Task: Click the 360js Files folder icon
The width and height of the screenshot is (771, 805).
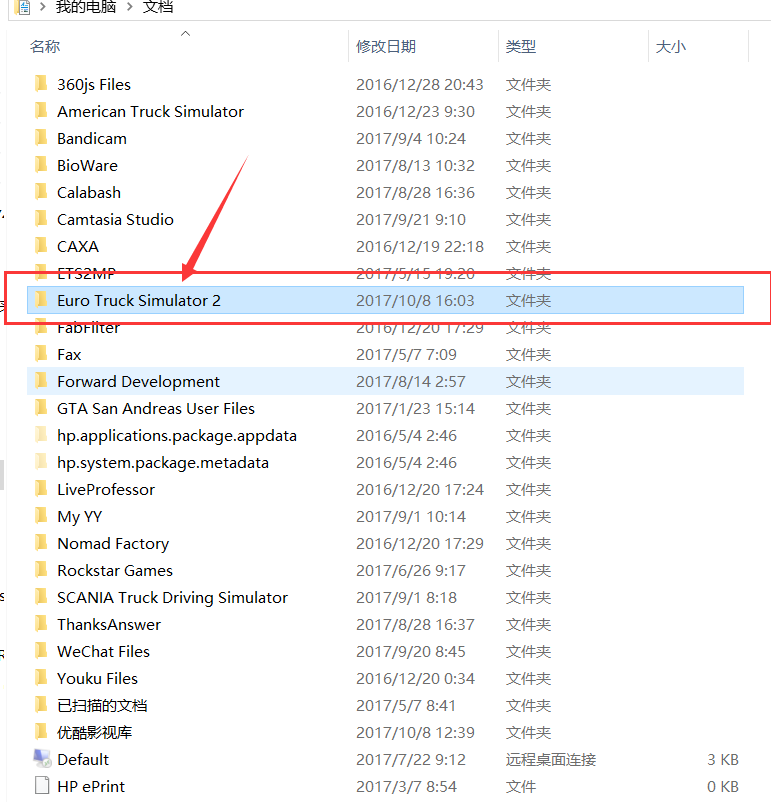Action: point(41,84)
